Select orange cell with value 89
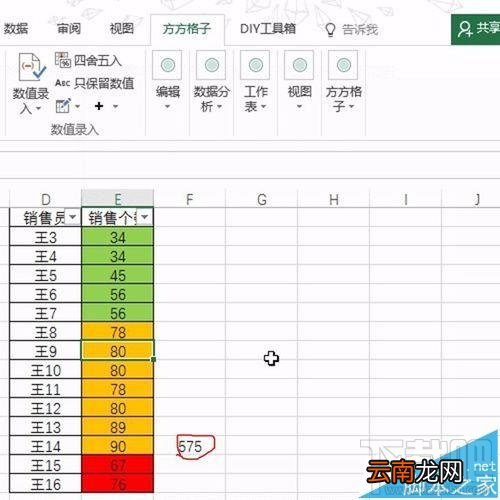Image resolution: width=500 pixels, height=500 pixels. point(118,427)
